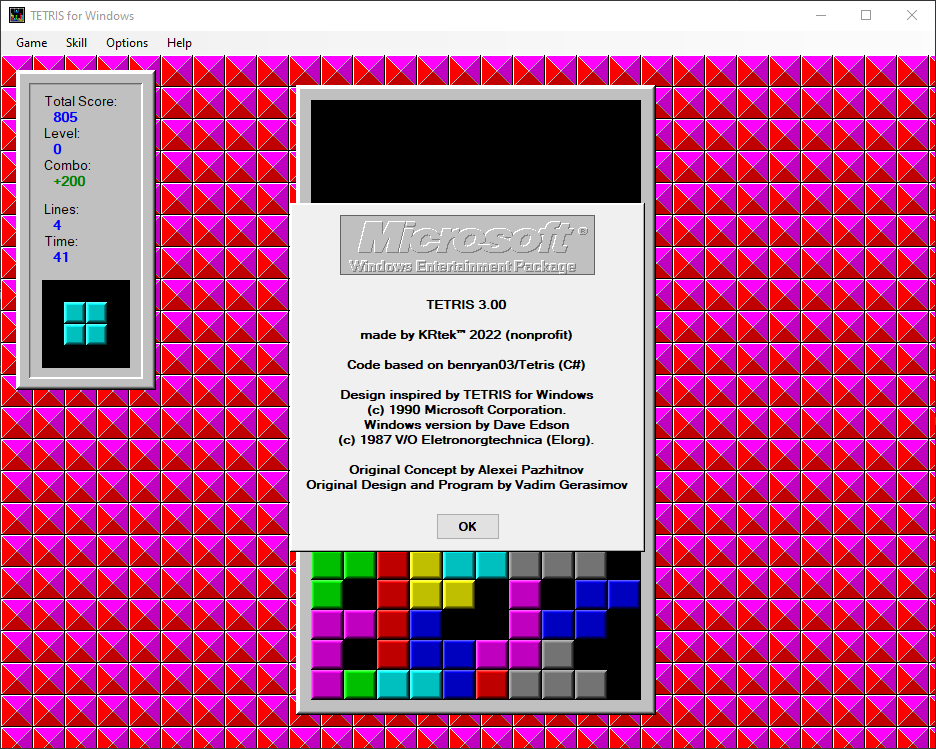The image size is (936, 749).
Task: Click the black empty upper playfield area
Action: pos(476,152)
